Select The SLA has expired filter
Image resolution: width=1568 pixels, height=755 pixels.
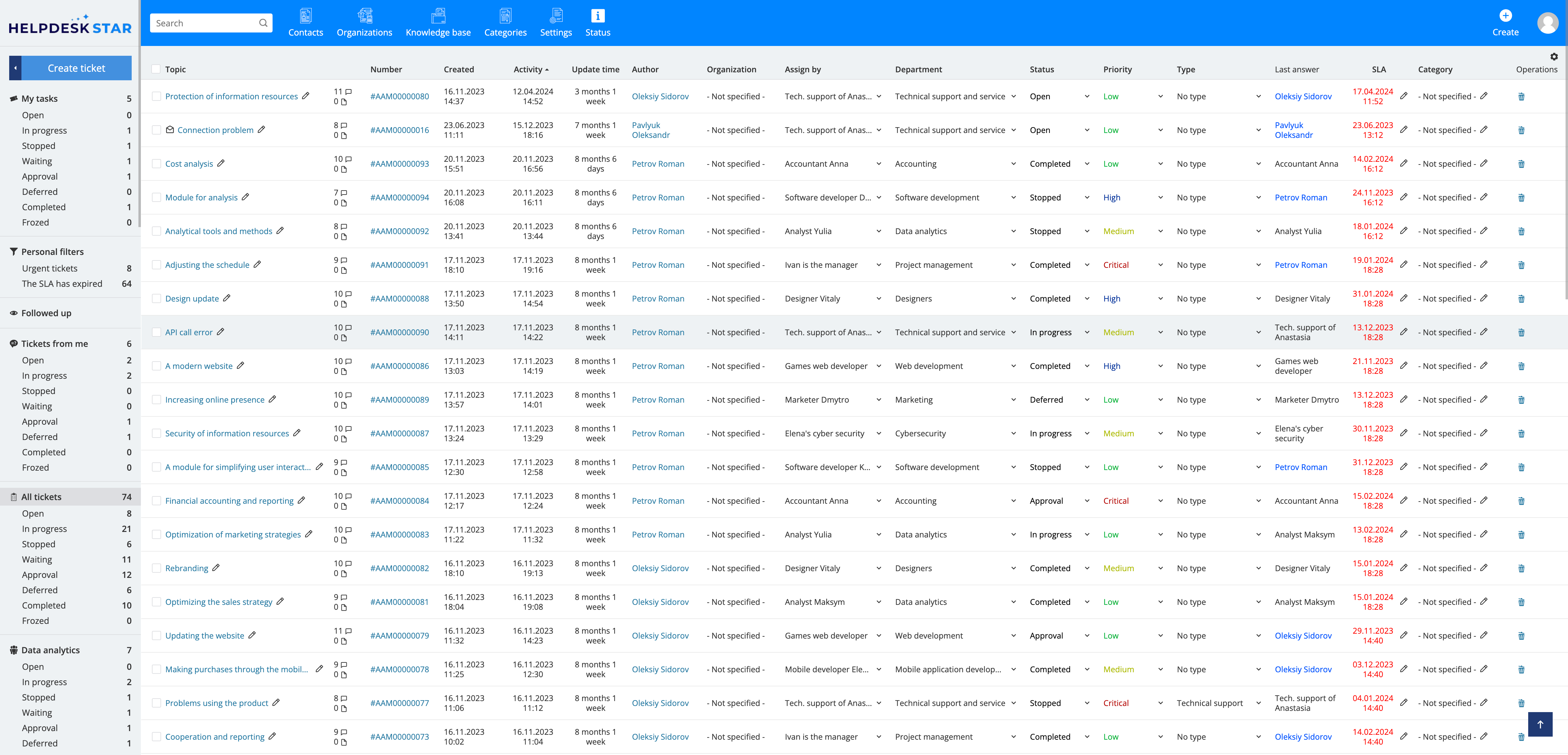click(62, 284)
